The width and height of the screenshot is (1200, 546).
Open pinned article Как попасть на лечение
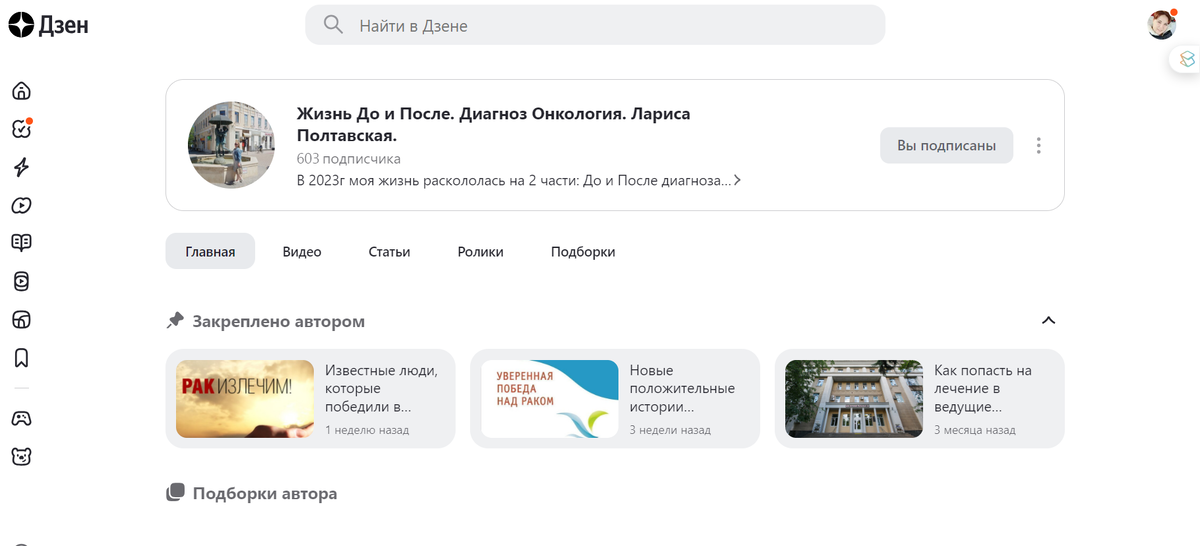(920, 398)
